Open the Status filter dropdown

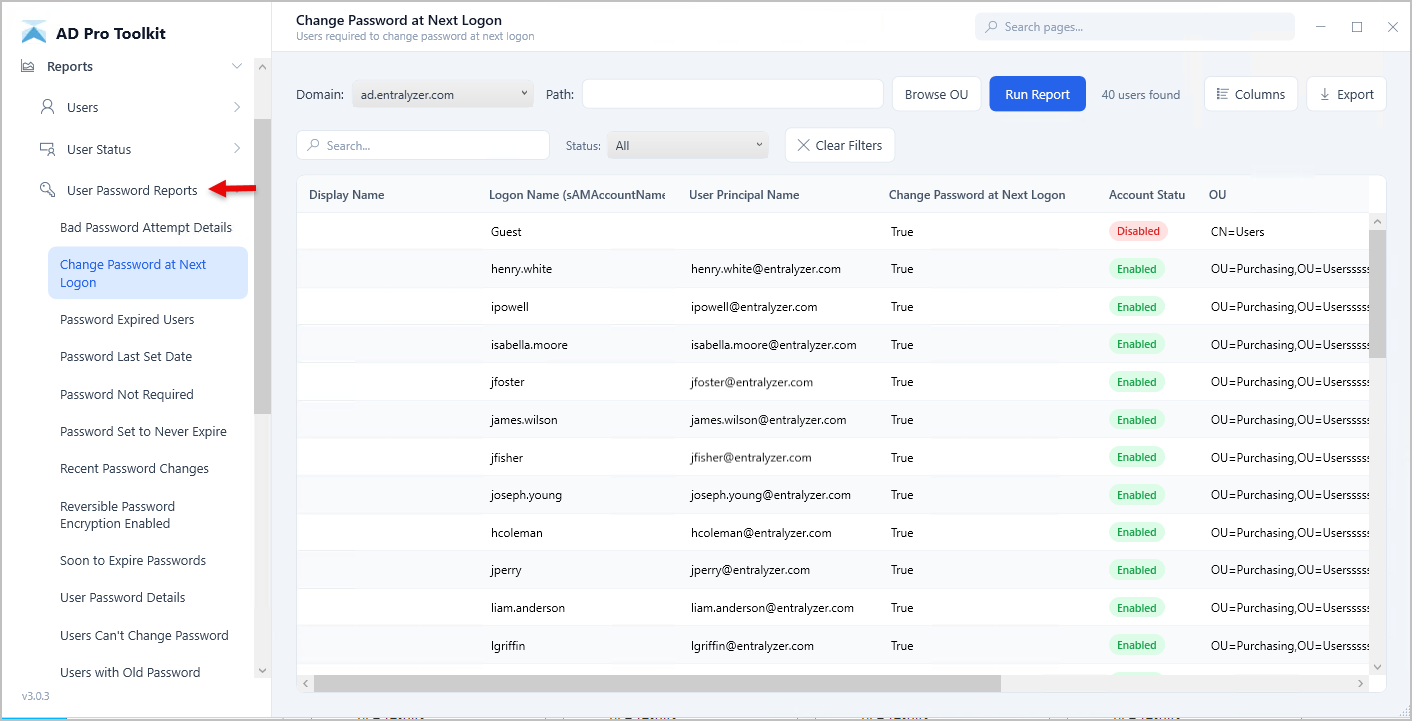[x=687, y=144]
